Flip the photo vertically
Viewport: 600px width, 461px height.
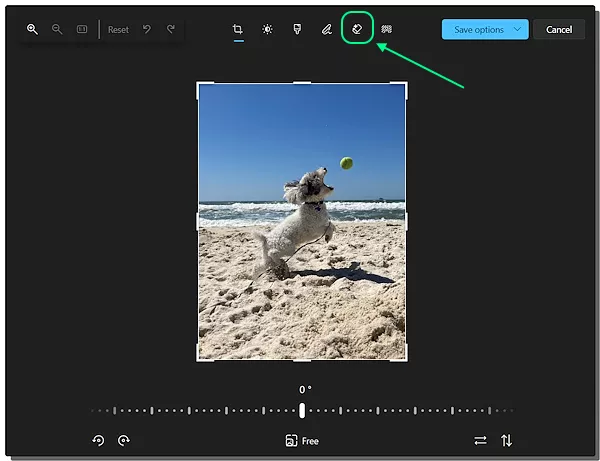(506, 441)
